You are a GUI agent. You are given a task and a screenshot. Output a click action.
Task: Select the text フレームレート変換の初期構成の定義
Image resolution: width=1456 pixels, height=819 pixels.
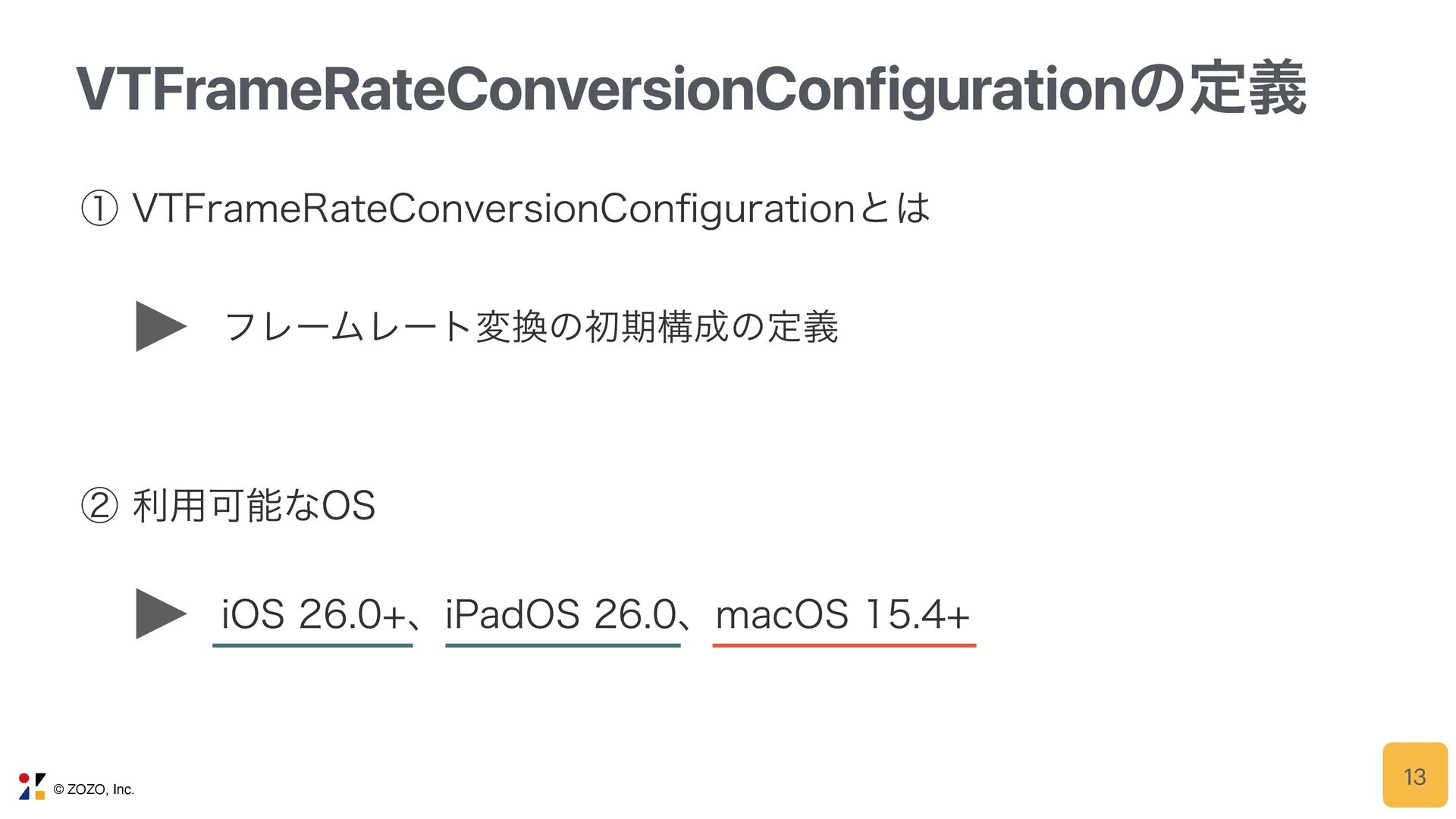[531, 327]
